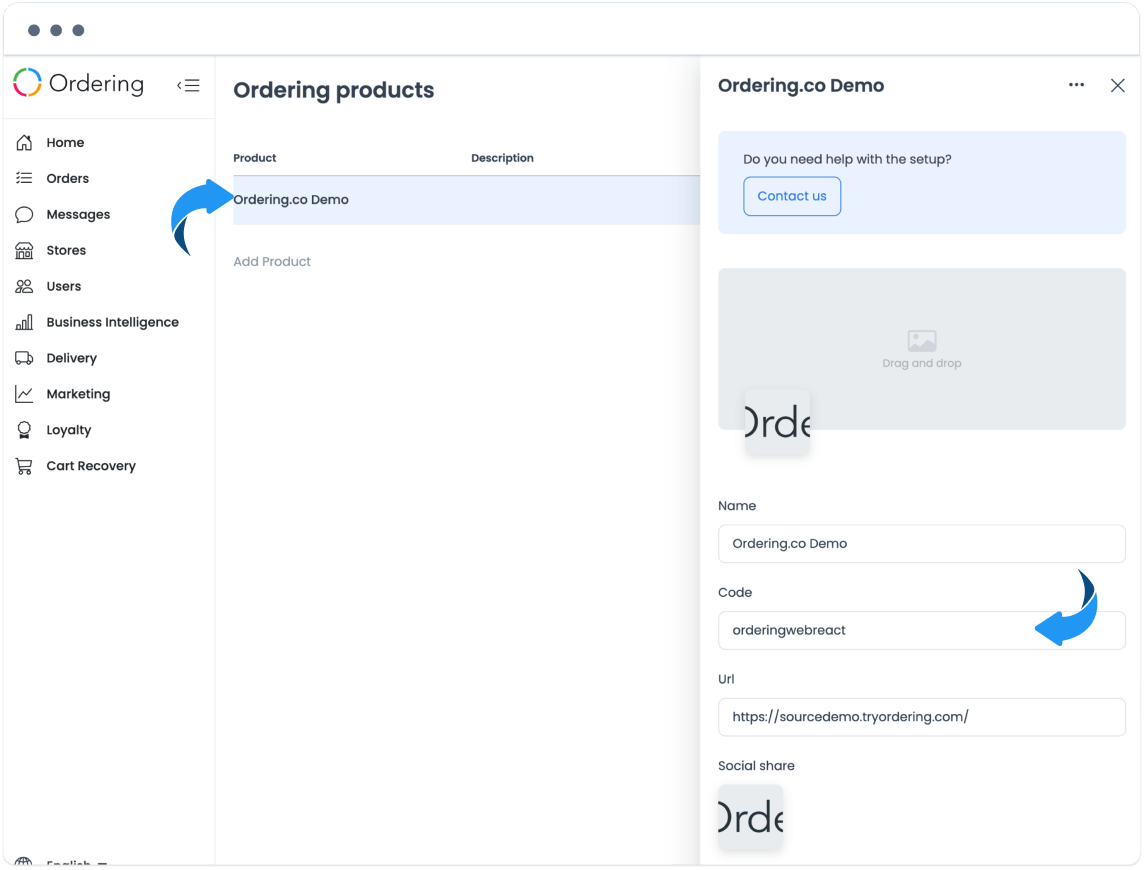Click the Ordering logo icon
1144x870 pixels.
28,83
